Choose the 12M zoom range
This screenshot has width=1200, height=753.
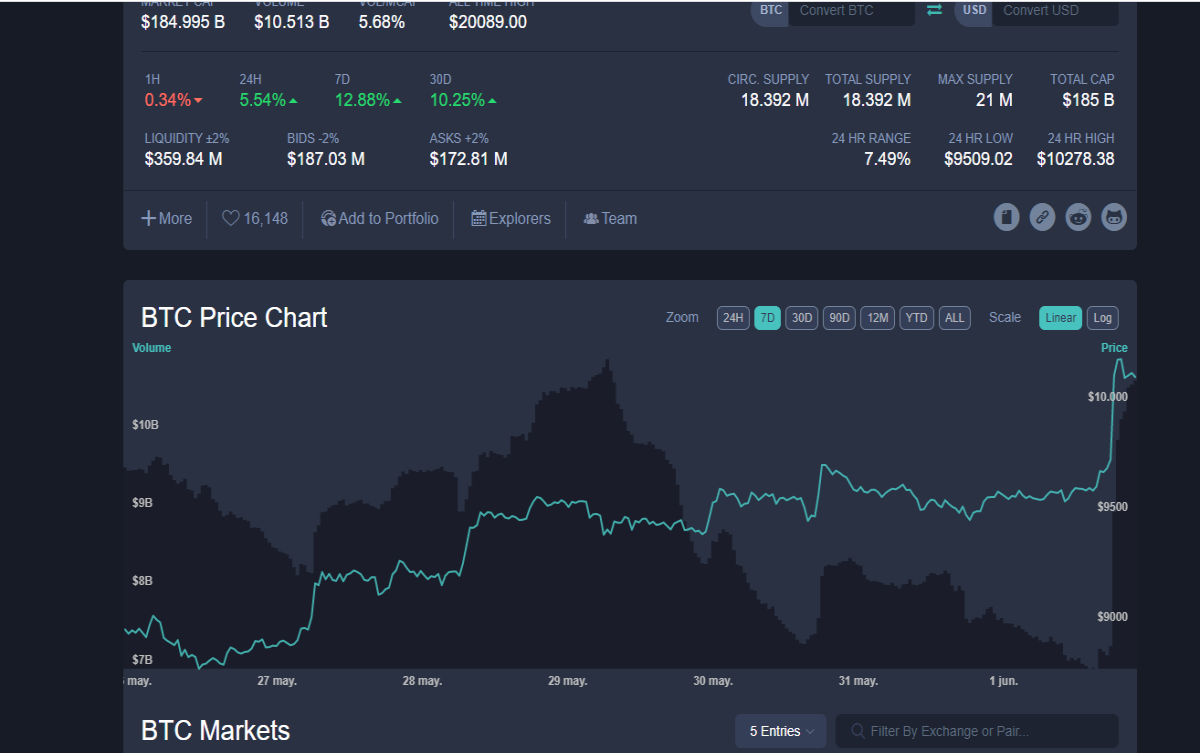pyautogui.click(x=878, y=318)
